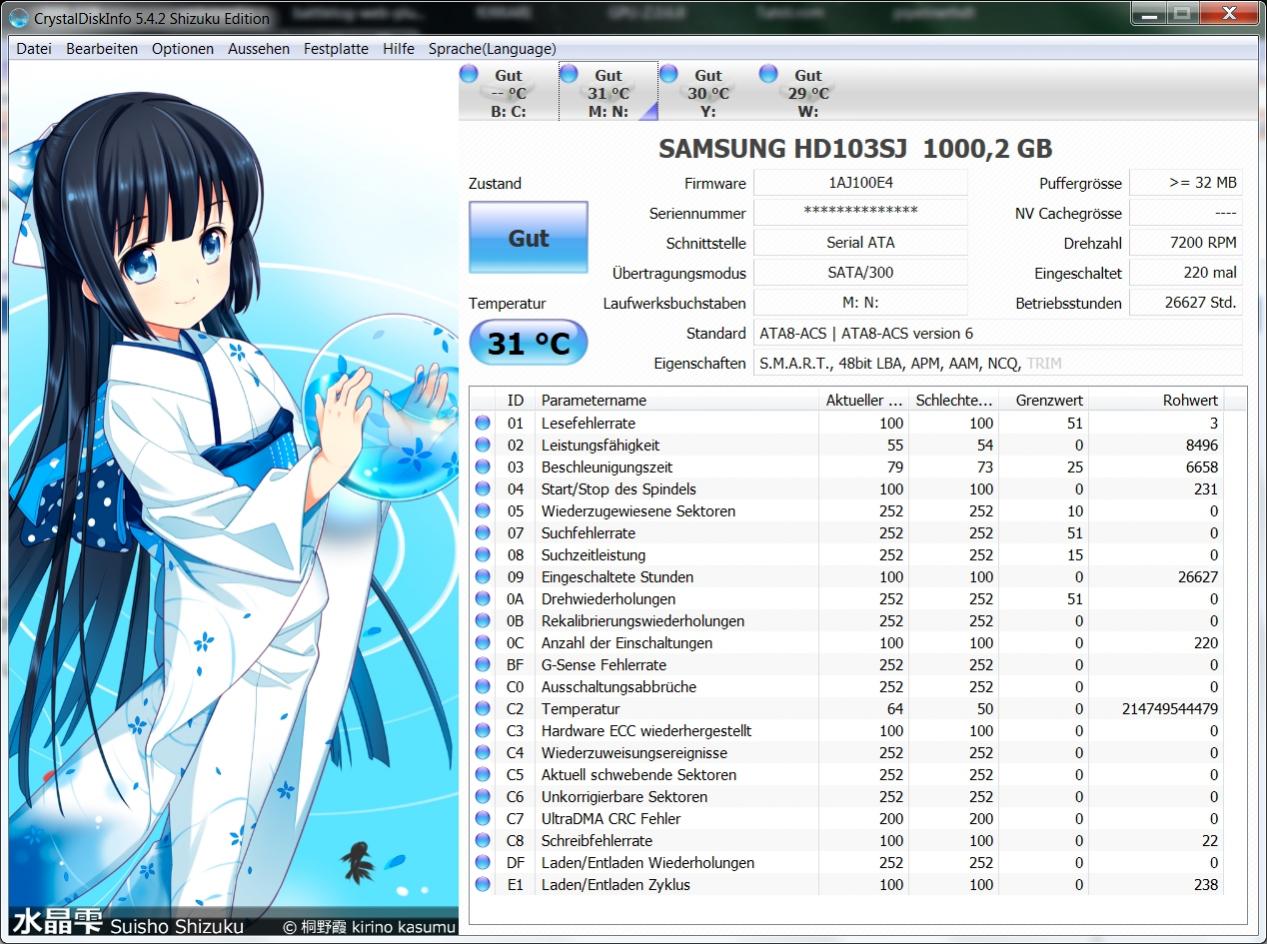Click status orb of G-Sense Fehlerrate row
The width and height of the screenshot is (1267, 944).
[x=483, y=665]
